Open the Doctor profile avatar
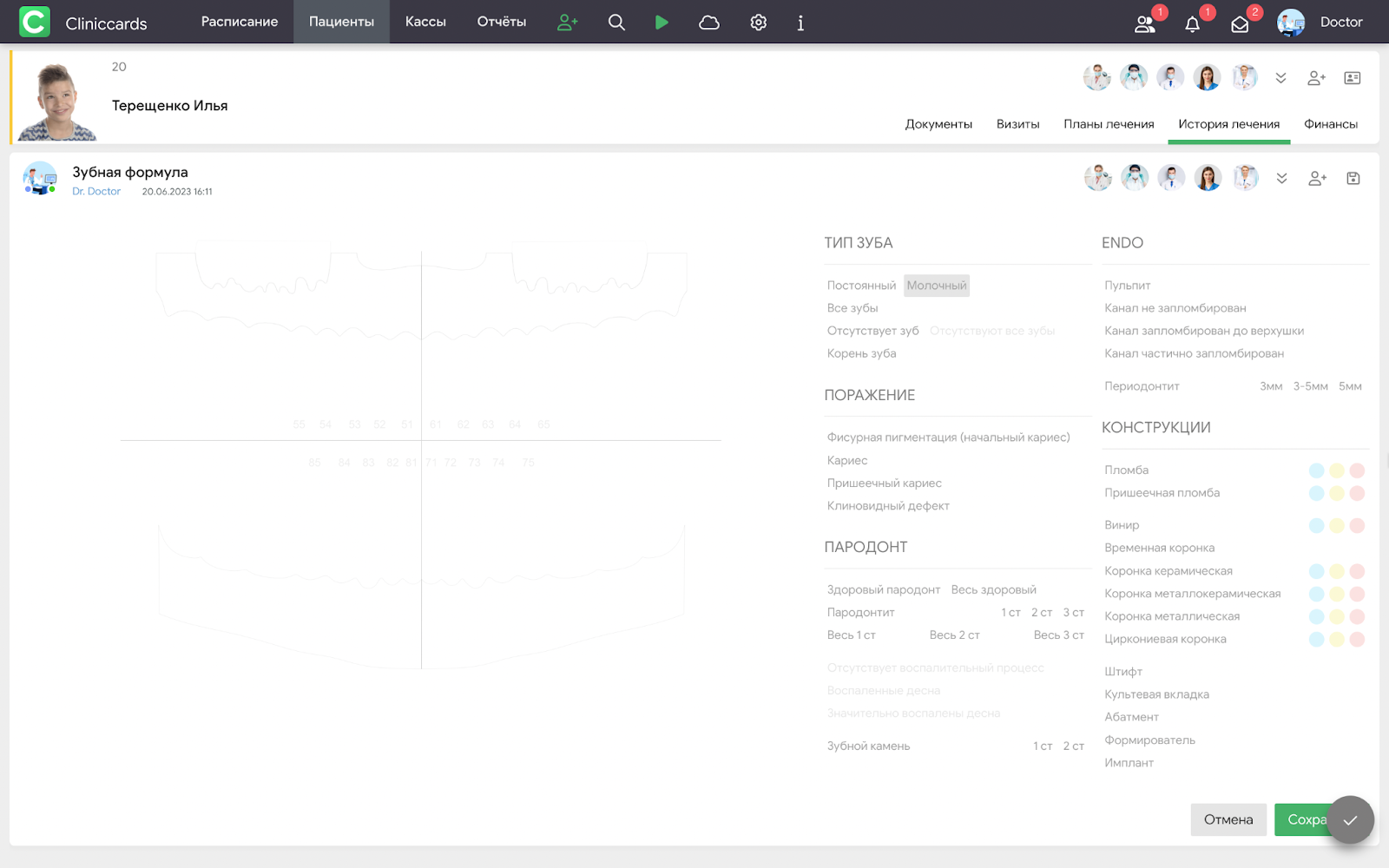The image size is (1389, 868). [x=1291, y=23]
